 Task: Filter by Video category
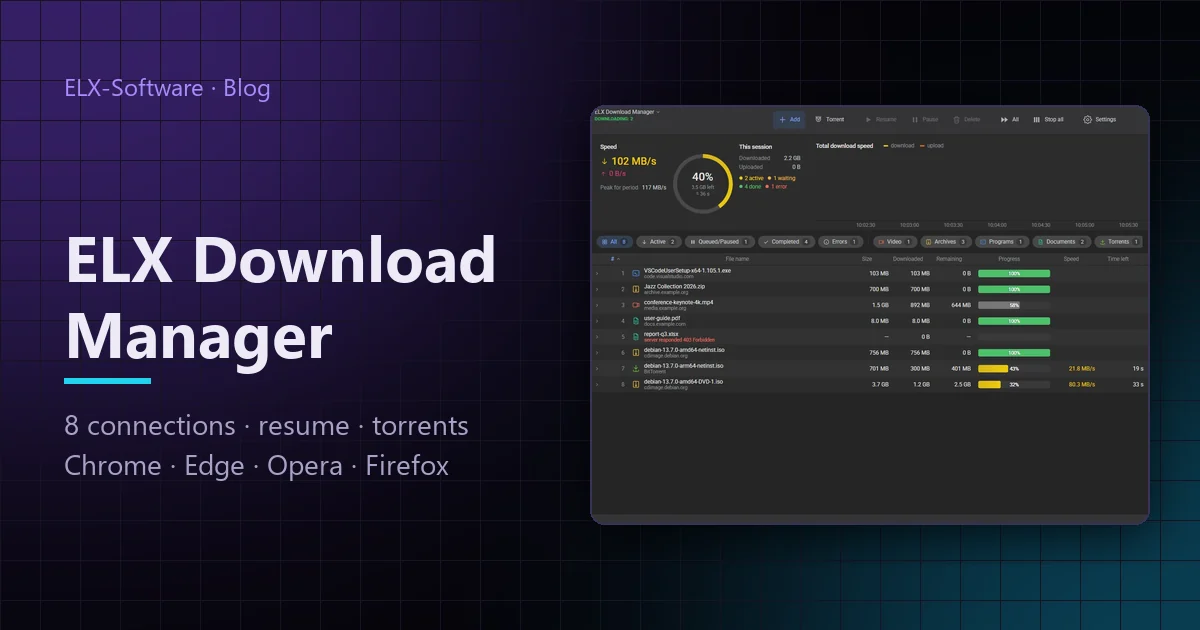coord(895,242)
